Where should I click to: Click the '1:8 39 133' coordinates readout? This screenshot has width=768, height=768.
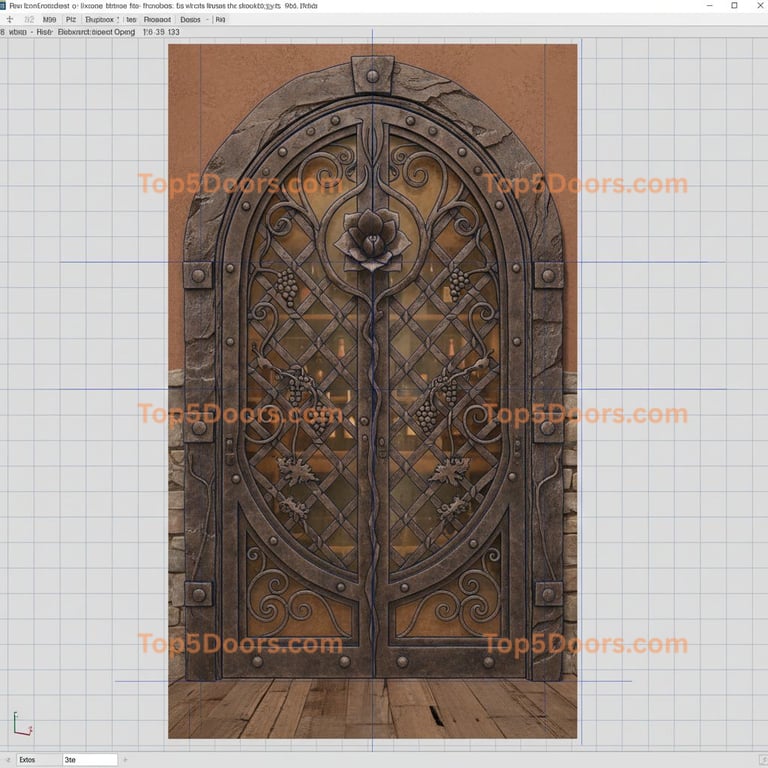pyautogui.click(x=161, y=32)
